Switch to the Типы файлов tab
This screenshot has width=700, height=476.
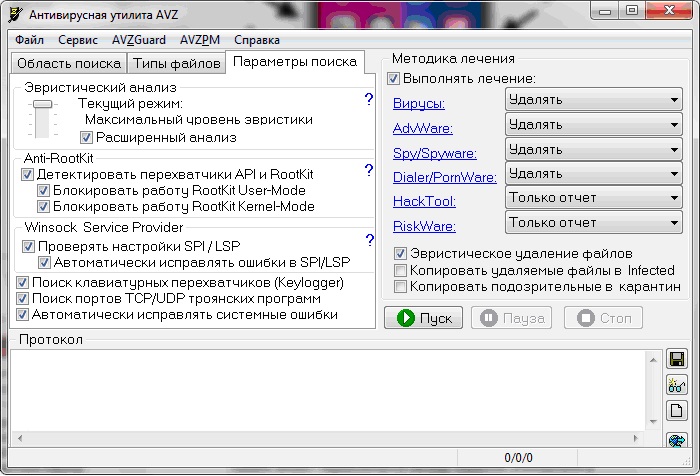point(176,63)
